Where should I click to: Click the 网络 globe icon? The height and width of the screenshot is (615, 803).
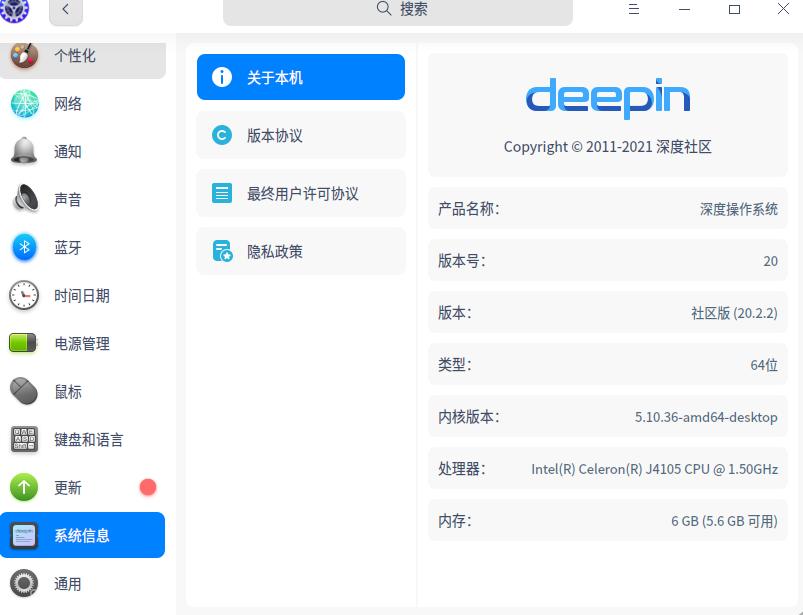pyautogui.click(x=25, y=103)
